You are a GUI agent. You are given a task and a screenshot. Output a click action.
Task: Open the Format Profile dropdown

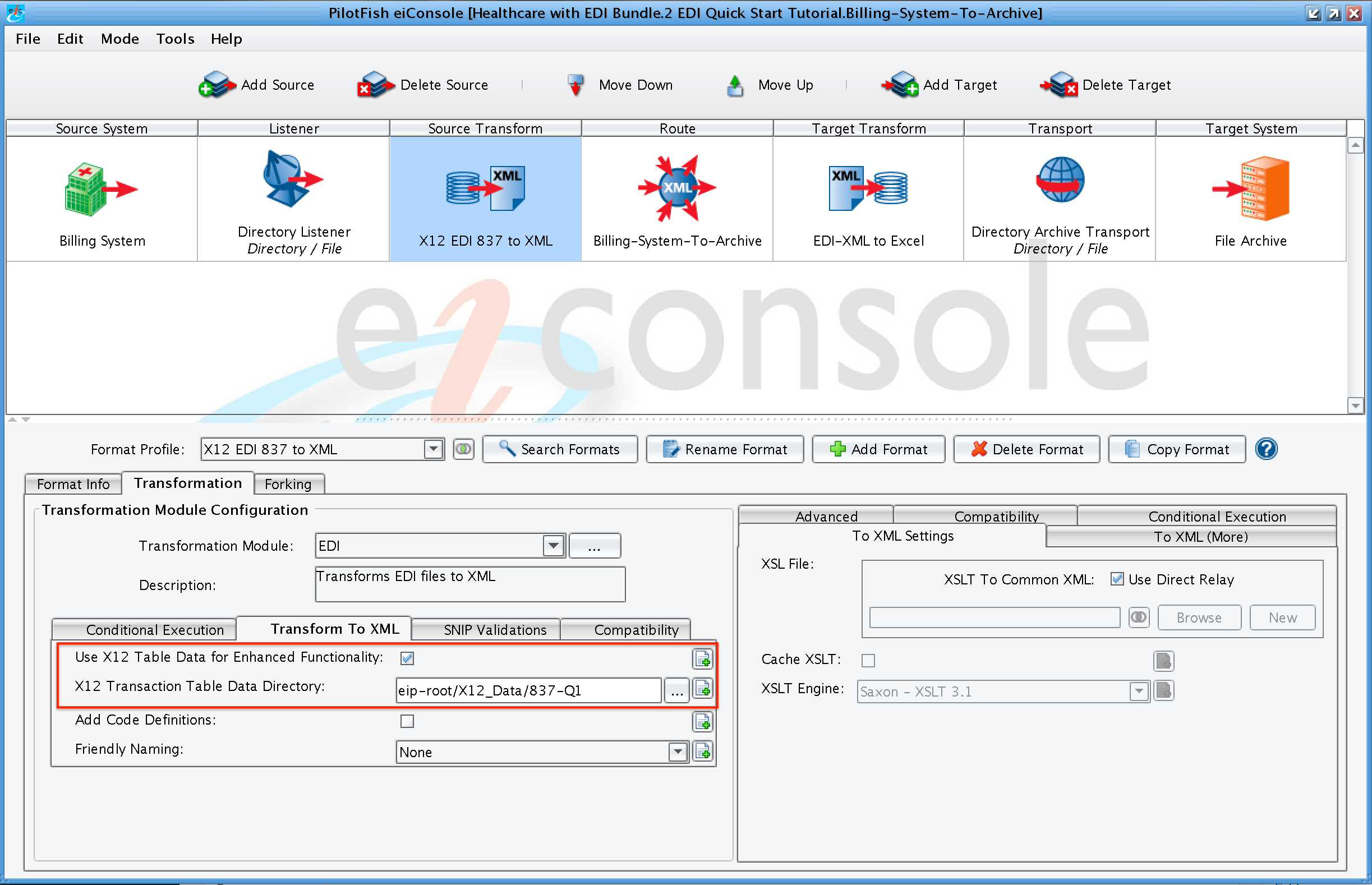click(x=432, y=449)
